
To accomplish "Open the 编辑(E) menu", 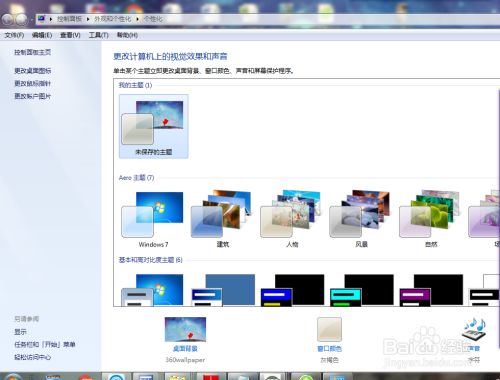I will tap(42, 35).
